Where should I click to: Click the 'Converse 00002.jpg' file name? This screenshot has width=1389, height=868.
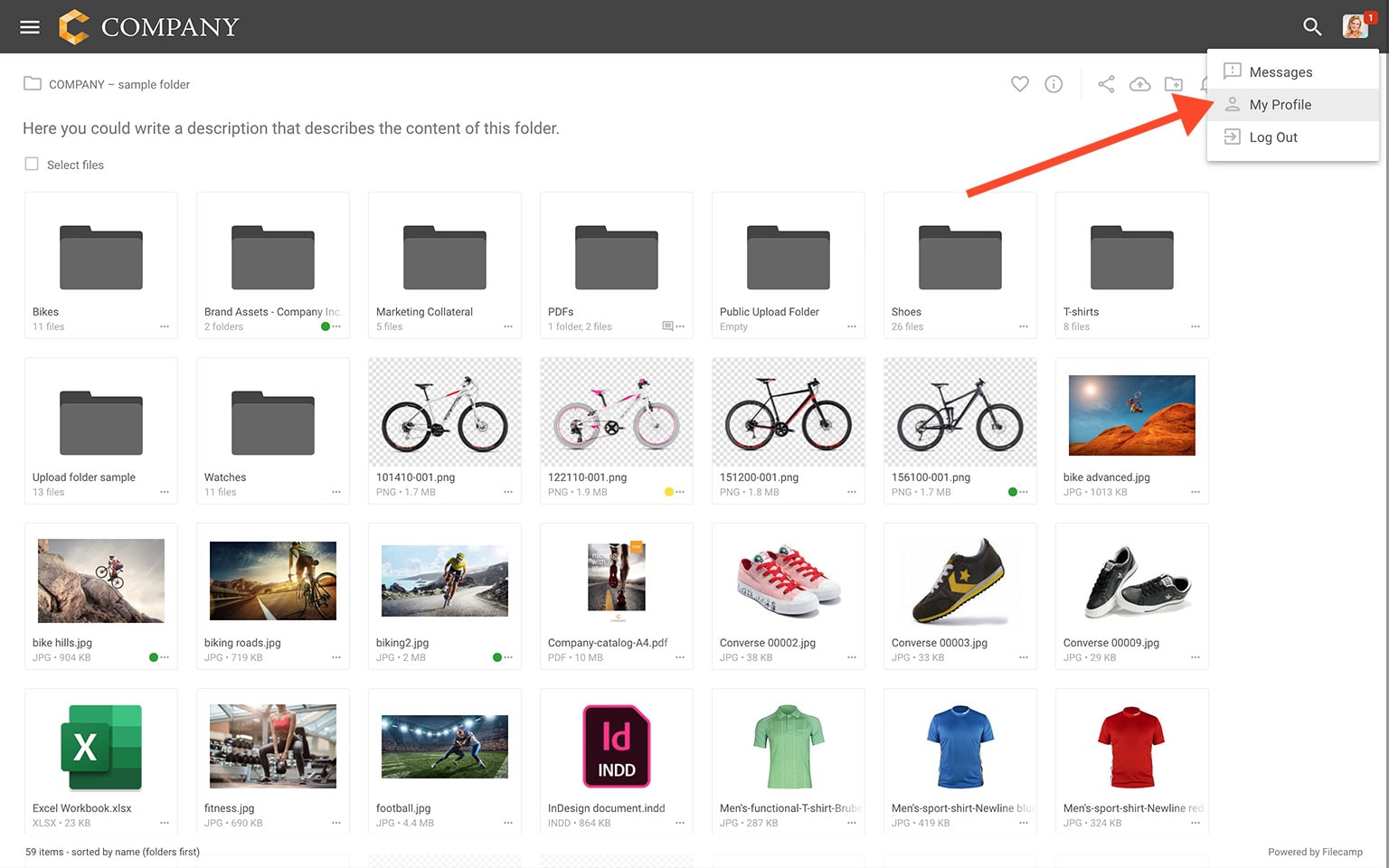coord(768,643)
